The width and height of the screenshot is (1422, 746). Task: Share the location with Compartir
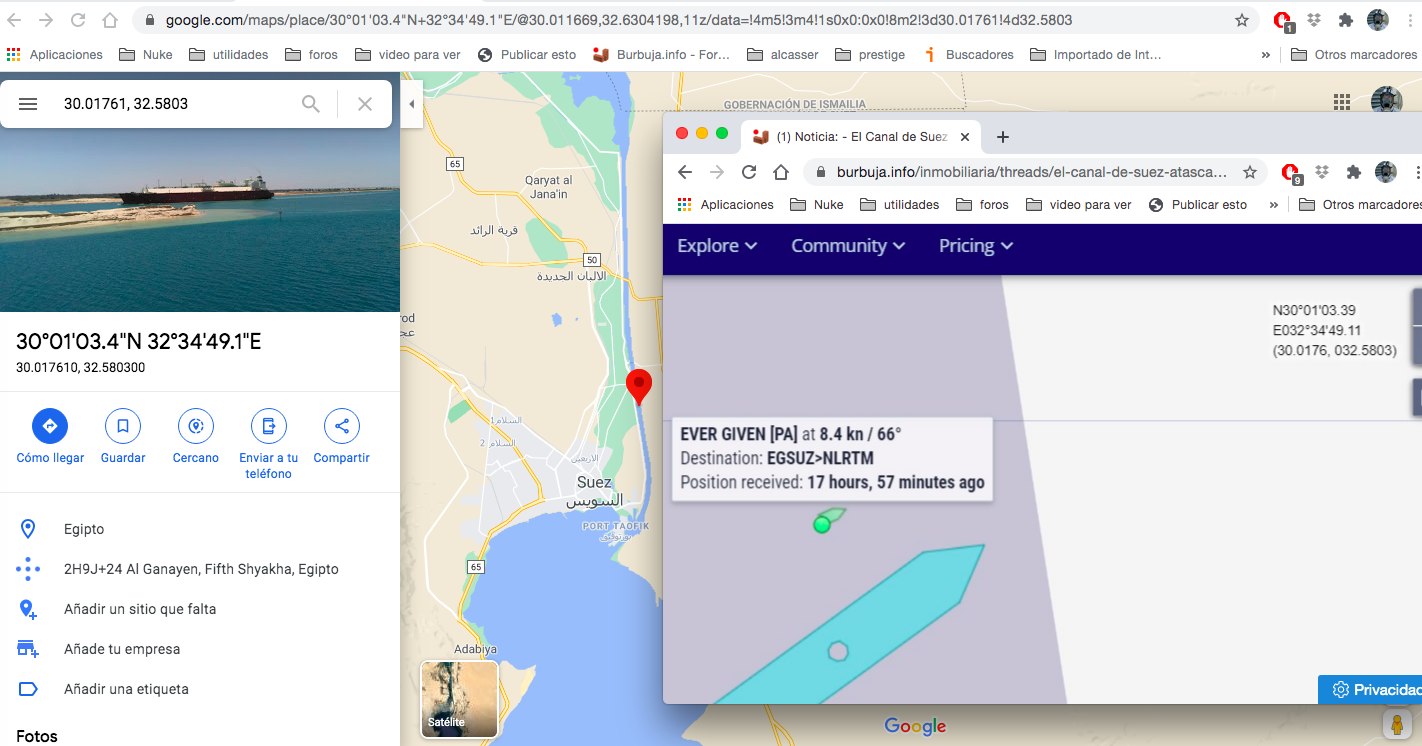coord(341,426)
